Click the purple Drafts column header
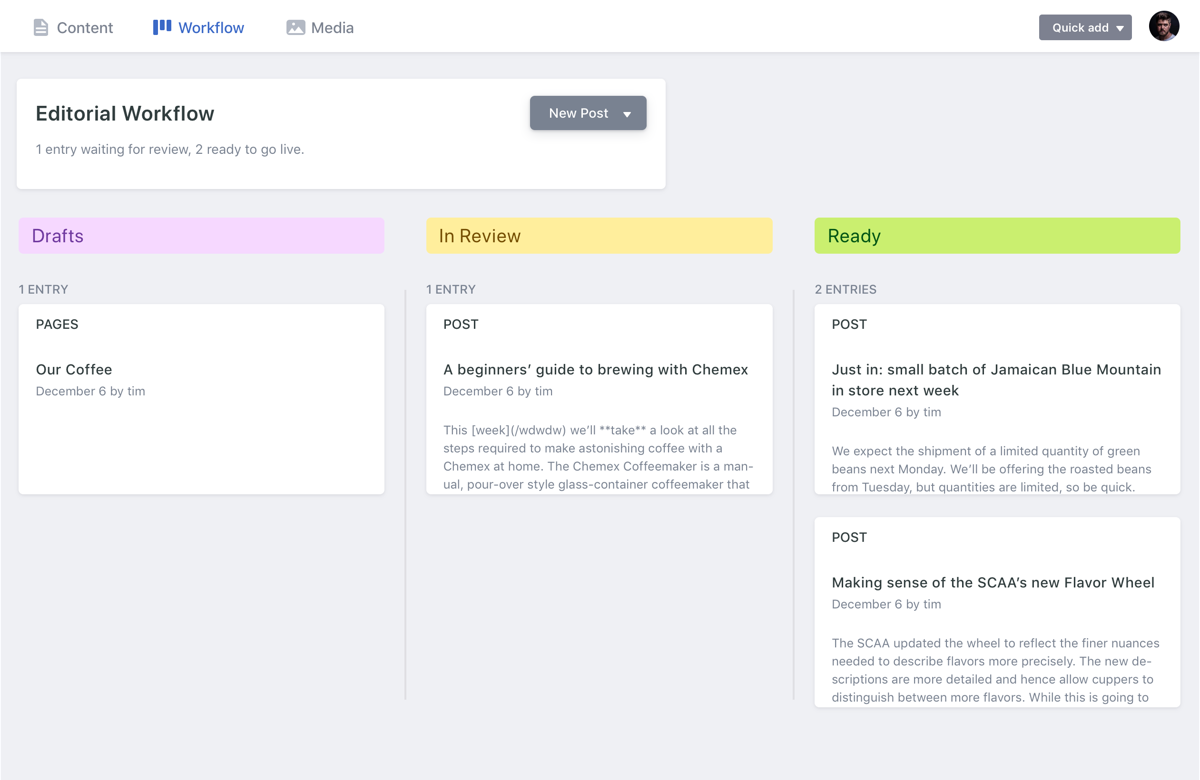The width and height of the screenshot is (1200, 780). [x=200, y=235]
